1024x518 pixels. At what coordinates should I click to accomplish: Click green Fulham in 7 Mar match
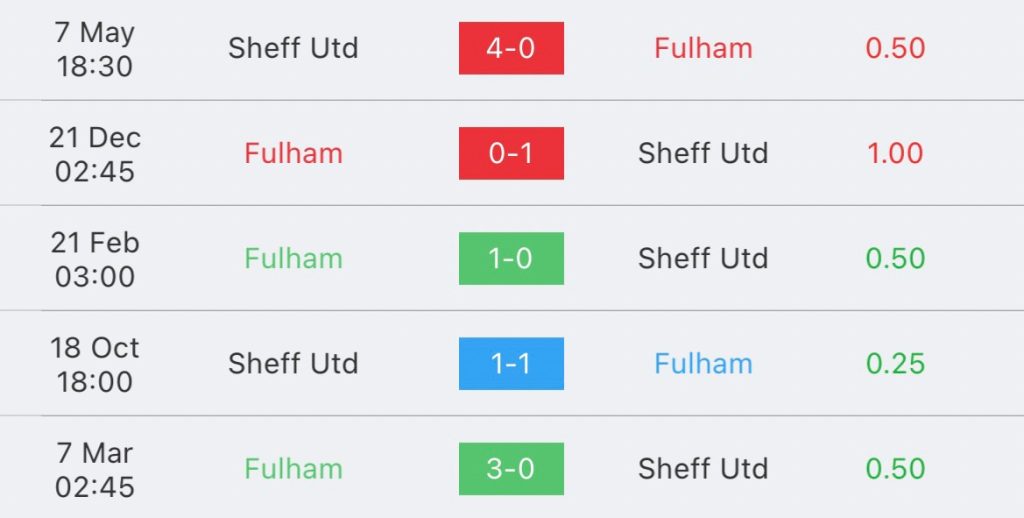293,469
